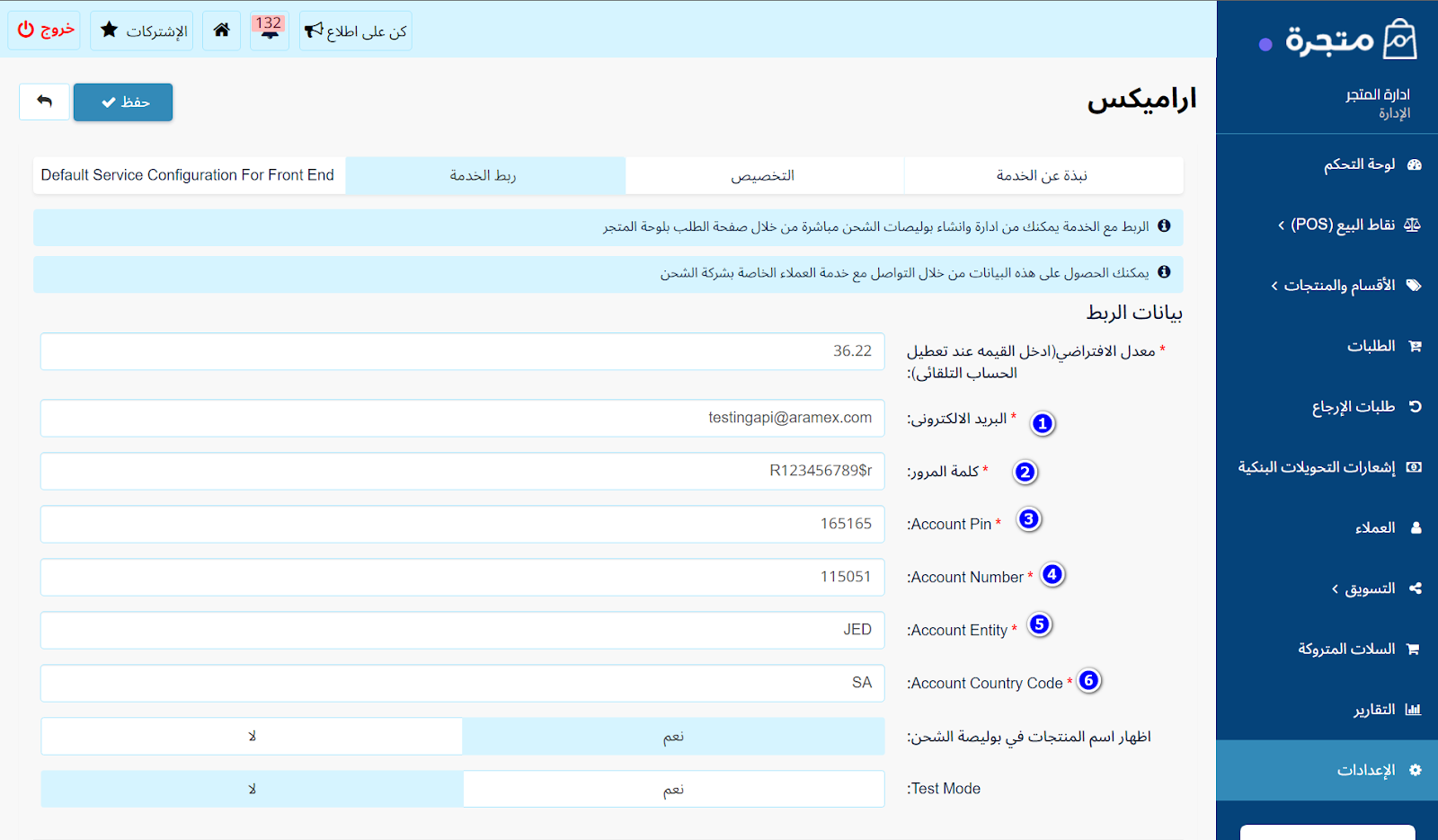Click the bar chart icon for التقارير

pyautogui.click(x=1413, y=710)
